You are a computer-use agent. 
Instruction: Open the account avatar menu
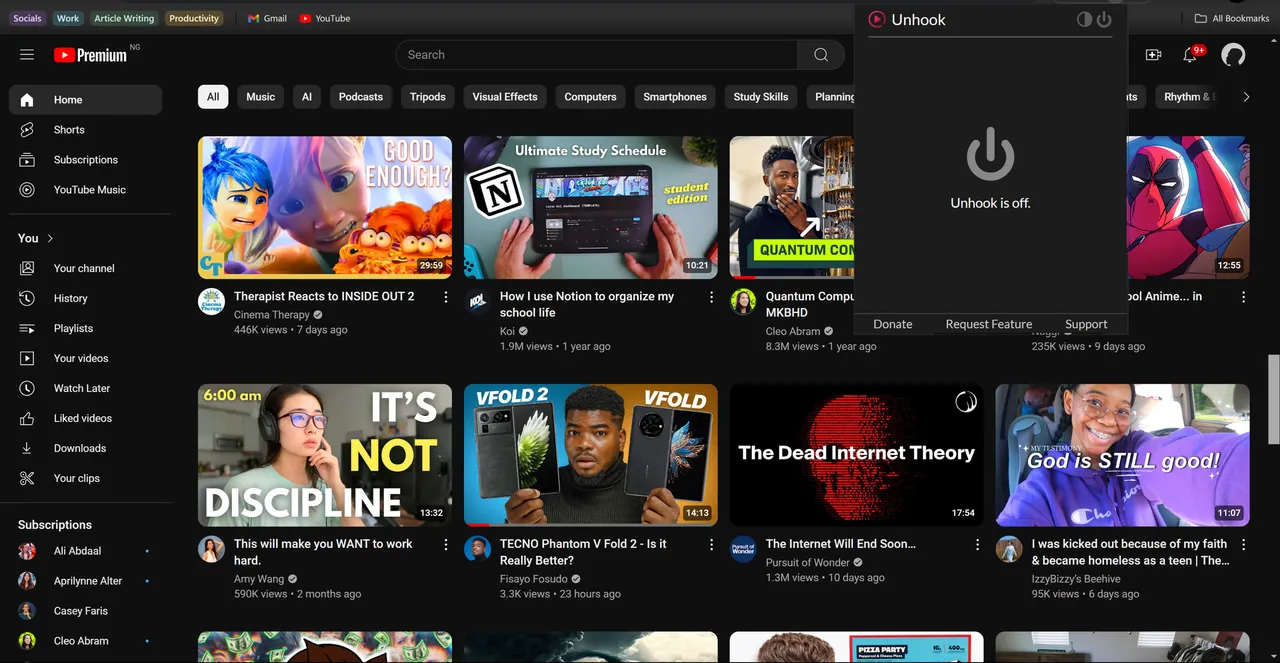tap(1233, 55)
